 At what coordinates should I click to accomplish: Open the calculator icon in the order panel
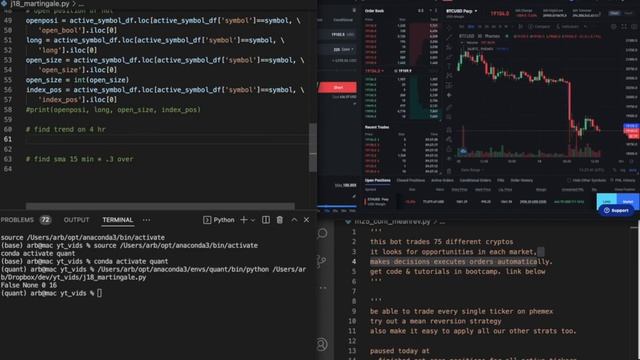[354, 10]
